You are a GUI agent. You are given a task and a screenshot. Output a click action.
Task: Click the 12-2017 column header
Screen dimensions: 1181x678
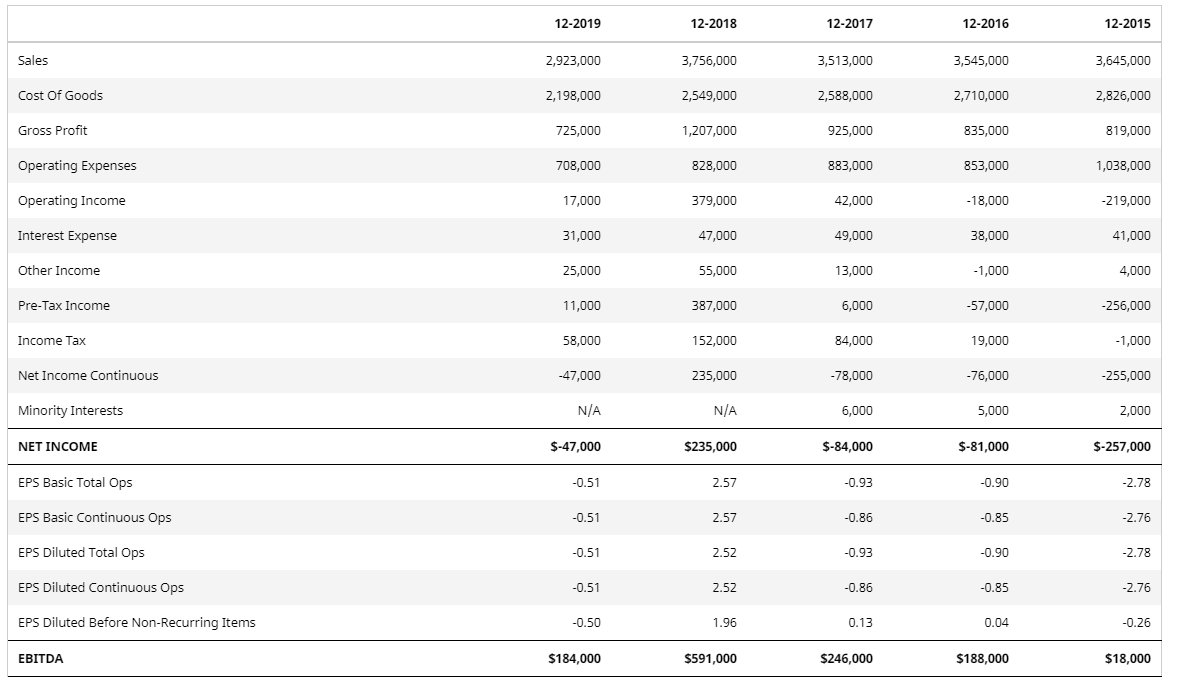pyautogui.click(x=849, y=24)
